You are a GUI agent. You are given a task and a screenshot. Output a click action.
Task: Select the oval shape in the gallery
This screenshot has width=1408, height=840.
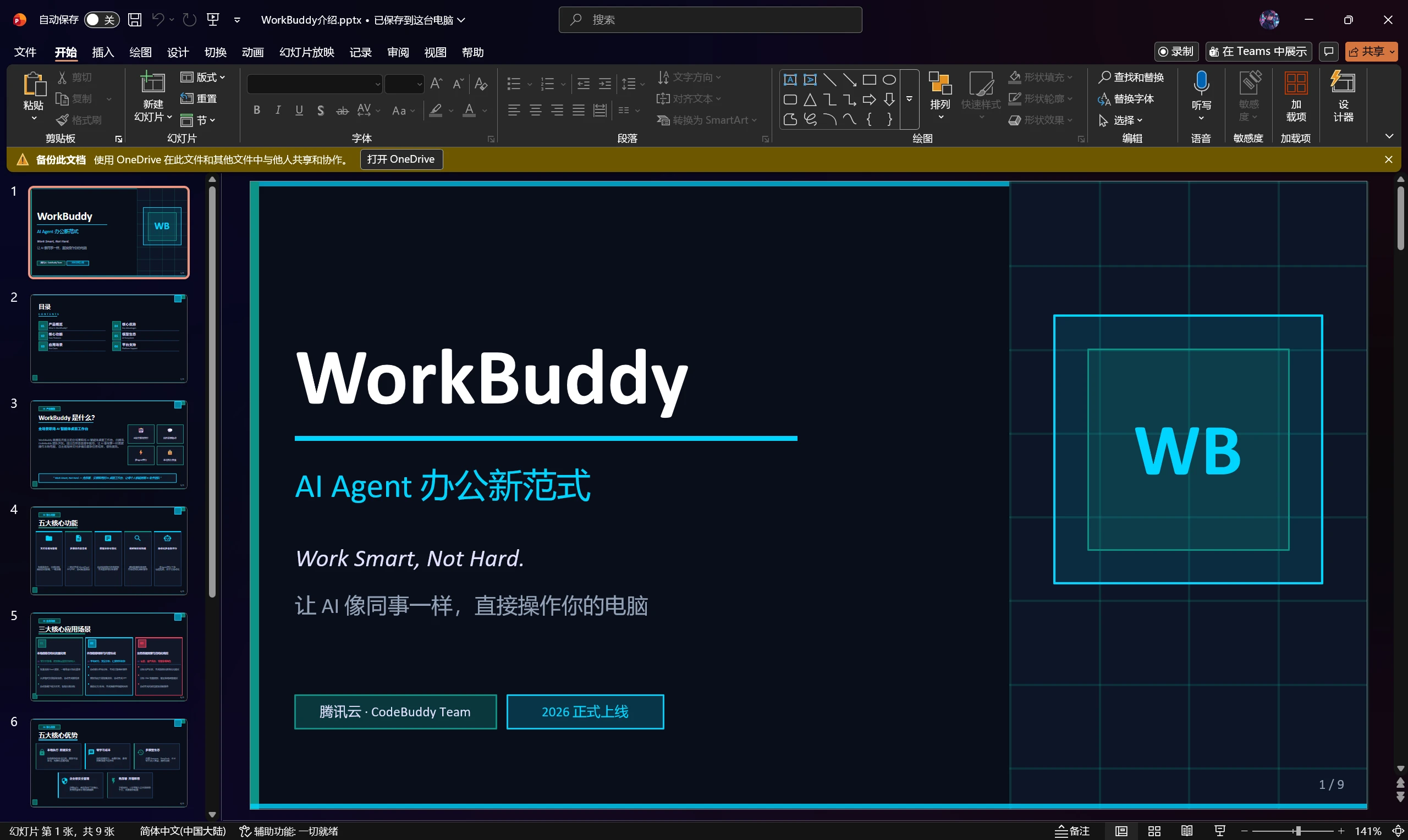889,80
